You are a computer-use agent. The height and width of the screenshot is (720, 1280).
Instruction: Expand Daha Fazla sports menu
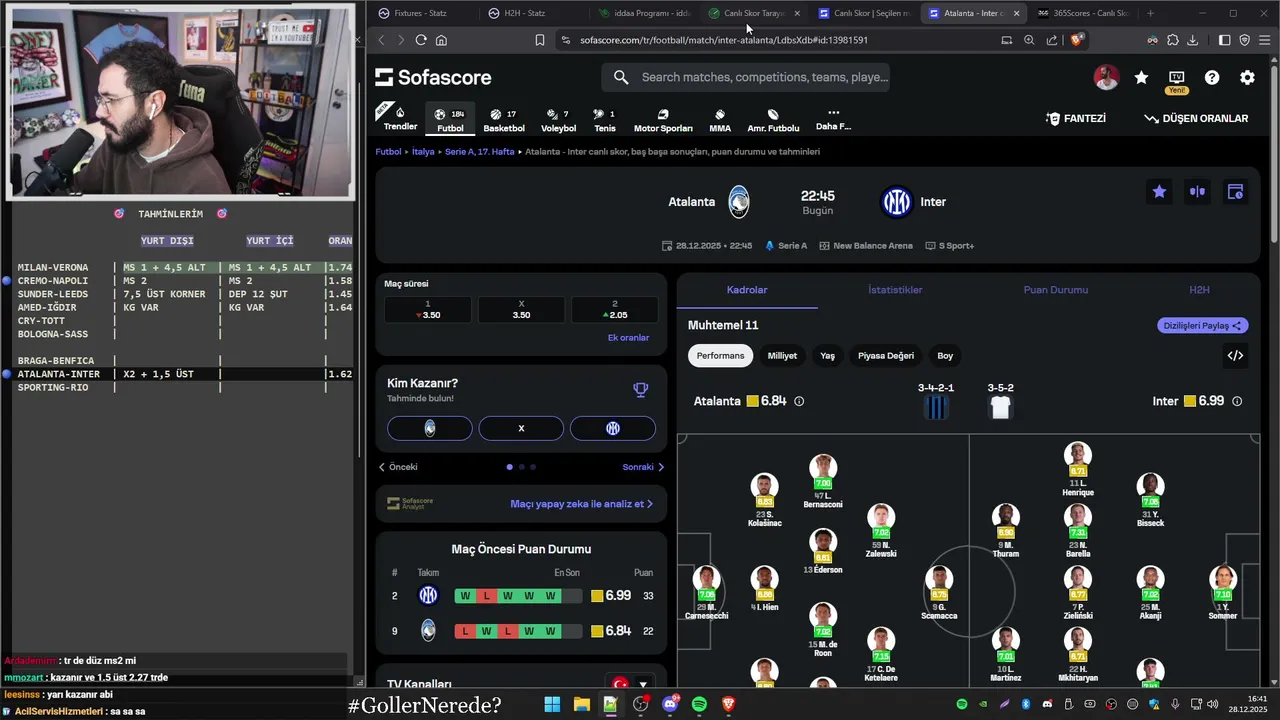[x=833, y=119]
